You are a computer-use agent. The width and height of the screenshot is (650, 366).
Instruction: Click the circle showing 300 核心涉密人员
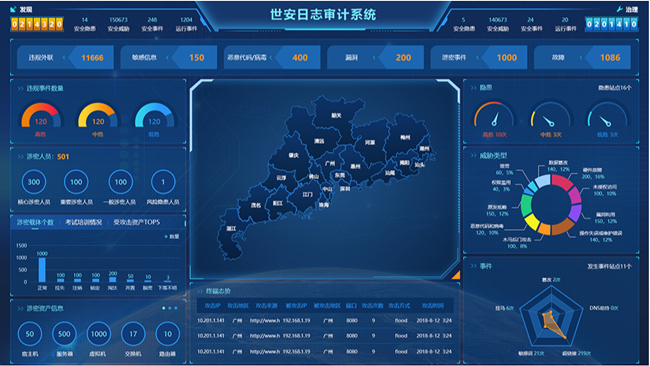34,182
